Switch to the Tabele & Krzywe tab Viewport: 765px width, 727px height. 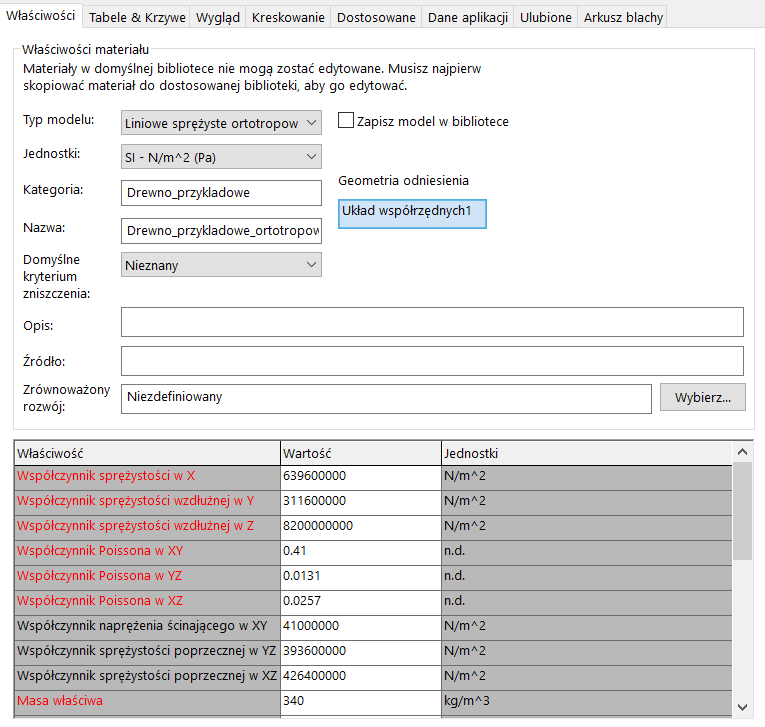click(137, 18)
